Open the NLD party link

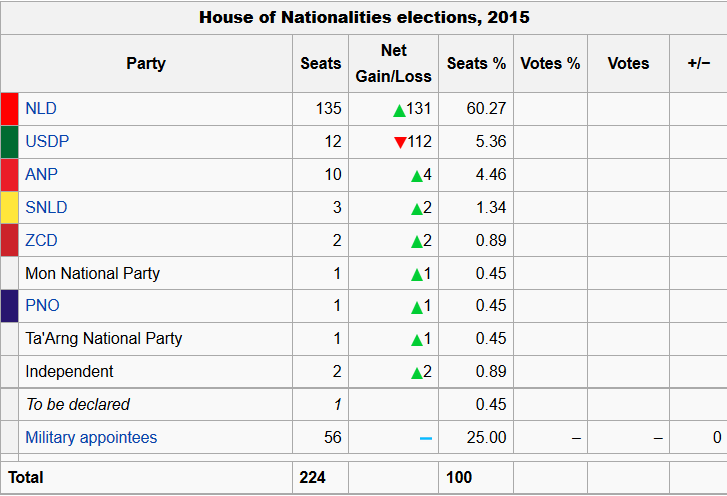41,109
